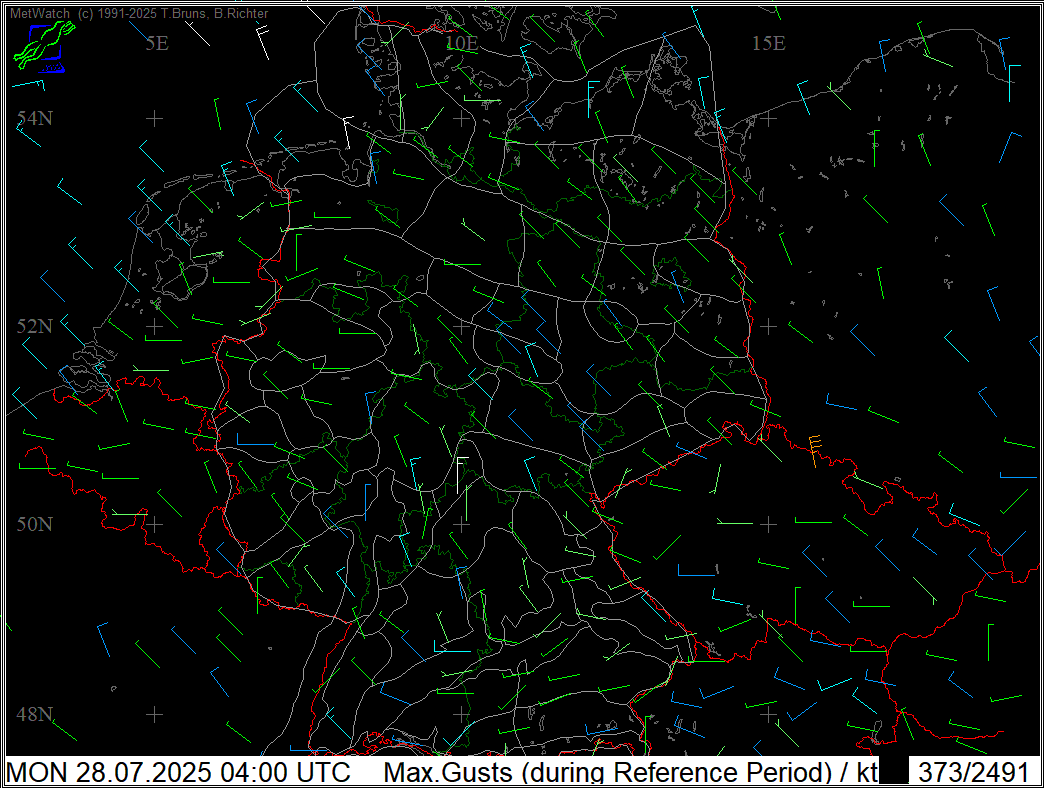Select the 10E longitude label
The image size is (1044, 788).
coord(461,43)
